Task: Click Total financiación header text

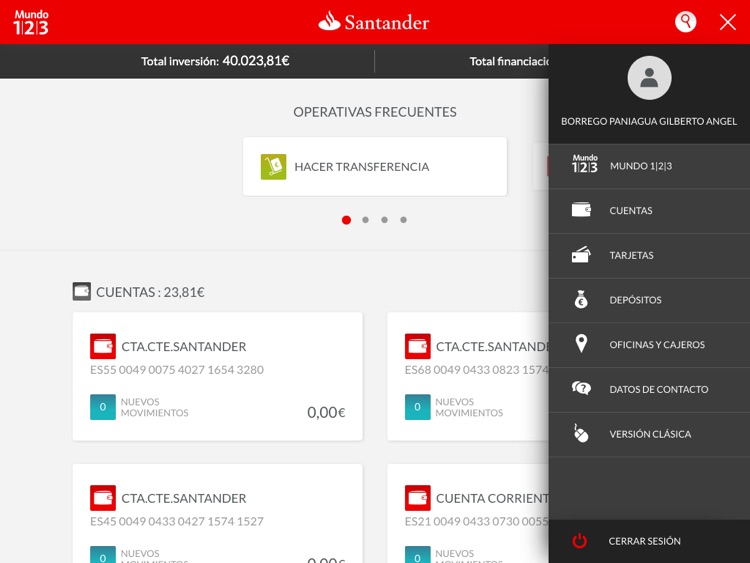Action: [x=509, y=61]
